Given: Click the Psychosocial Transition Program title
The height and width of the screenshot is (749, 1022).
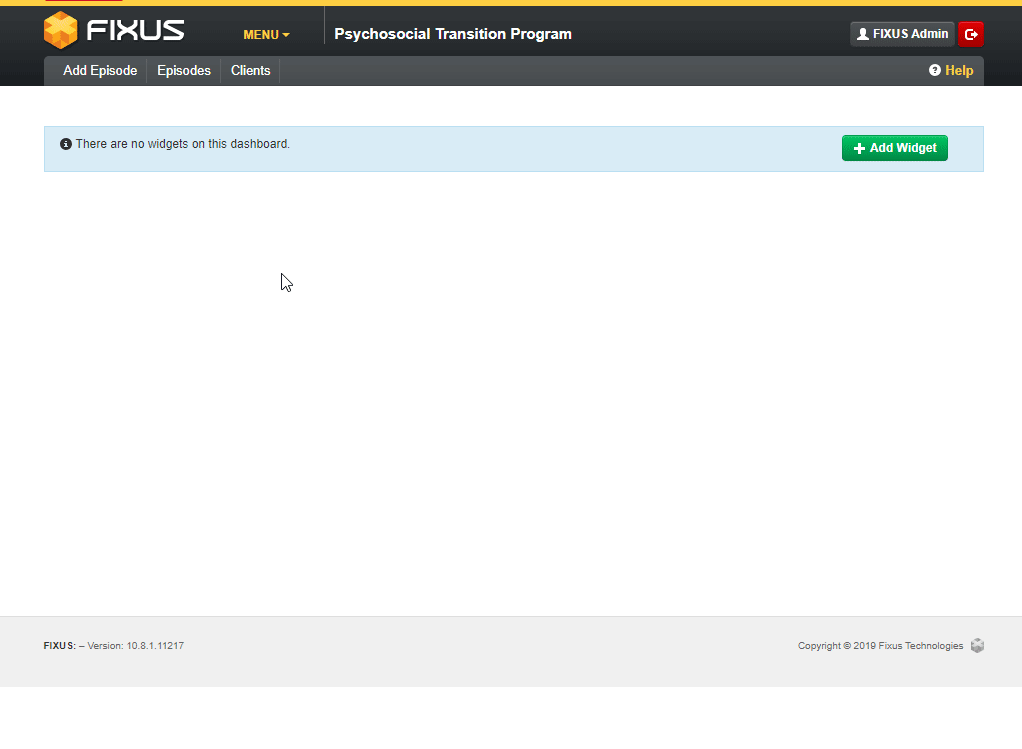Looking at the screenshot, I should (x=453, y=34).
